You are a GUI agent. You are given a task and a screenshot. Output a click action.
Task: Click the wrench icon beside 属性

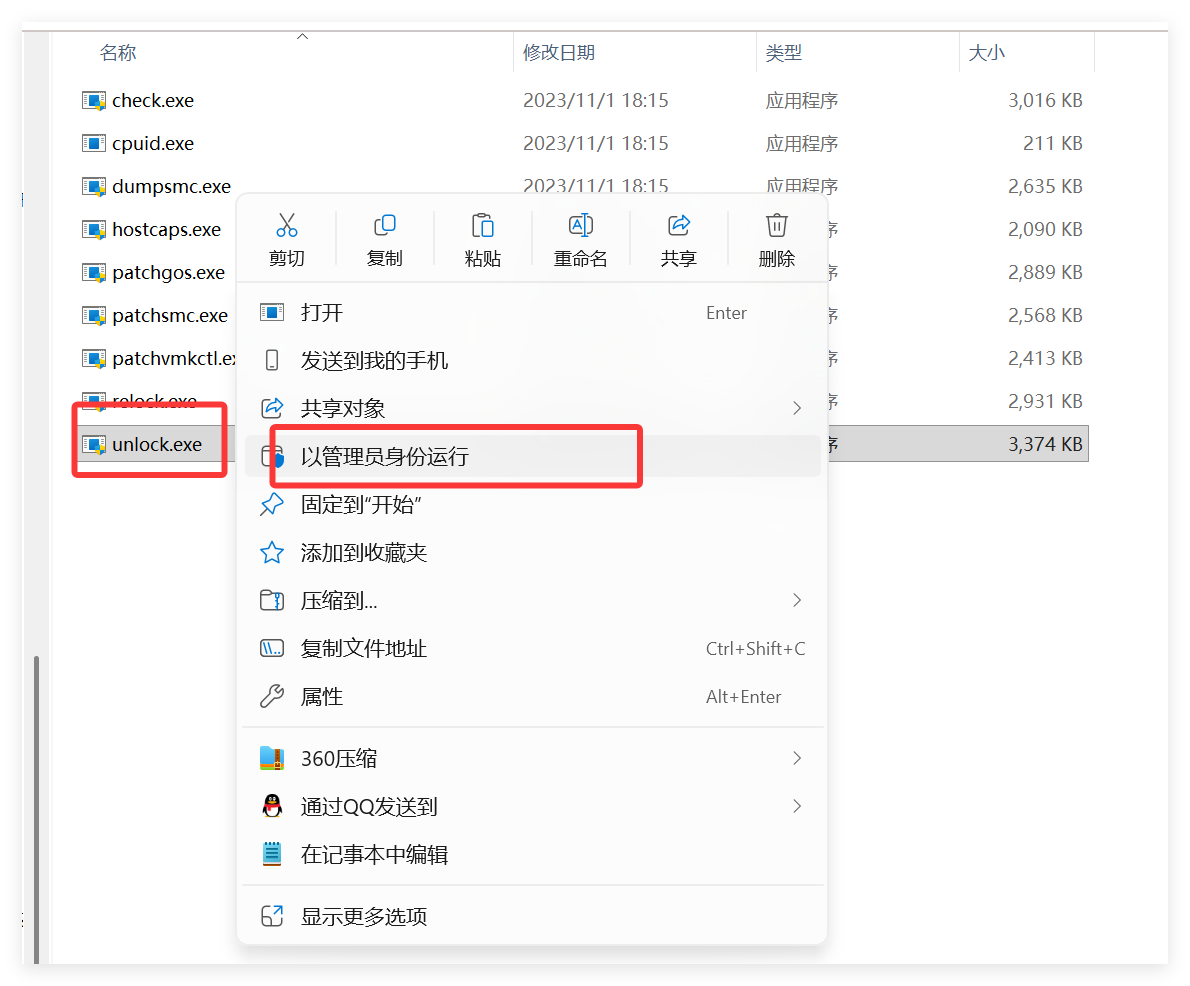click(x=272, y=696)
